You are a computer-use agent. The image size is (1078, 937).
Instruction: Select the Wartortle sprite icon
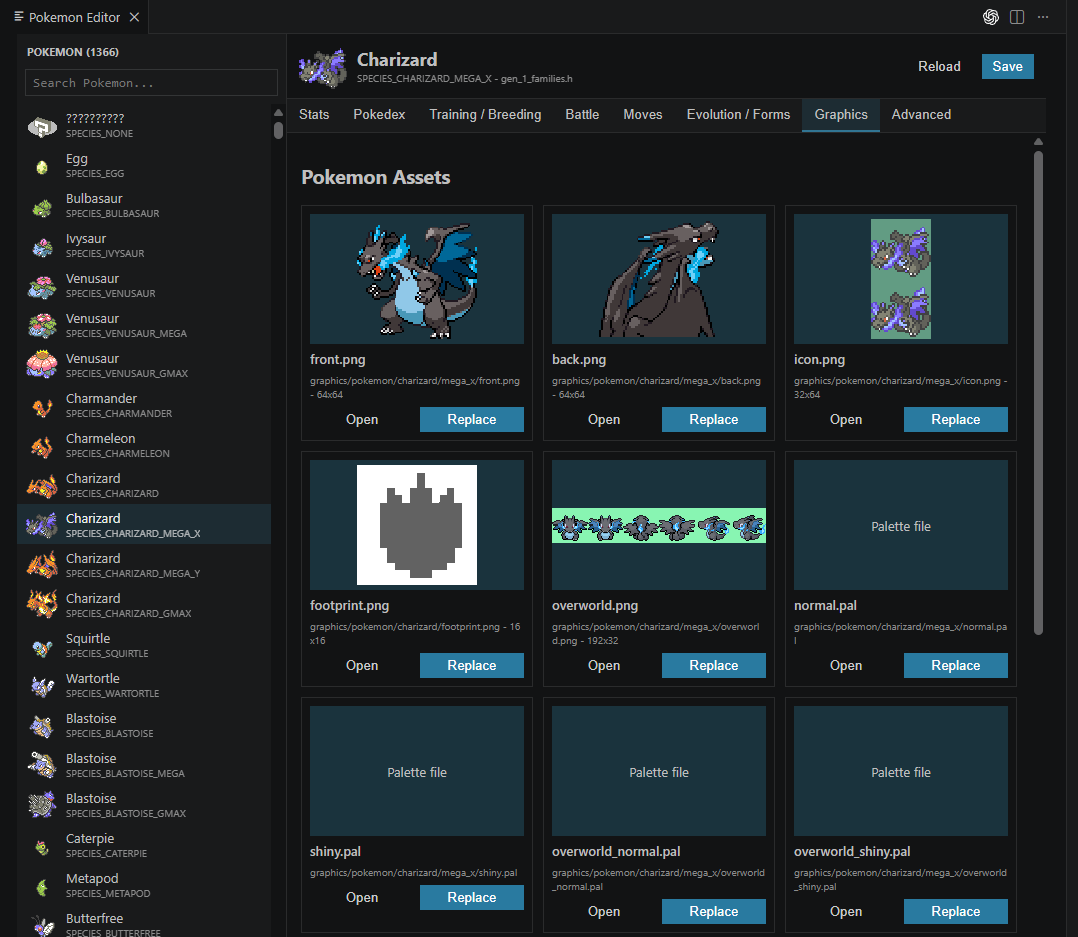[x=42, y=687]
